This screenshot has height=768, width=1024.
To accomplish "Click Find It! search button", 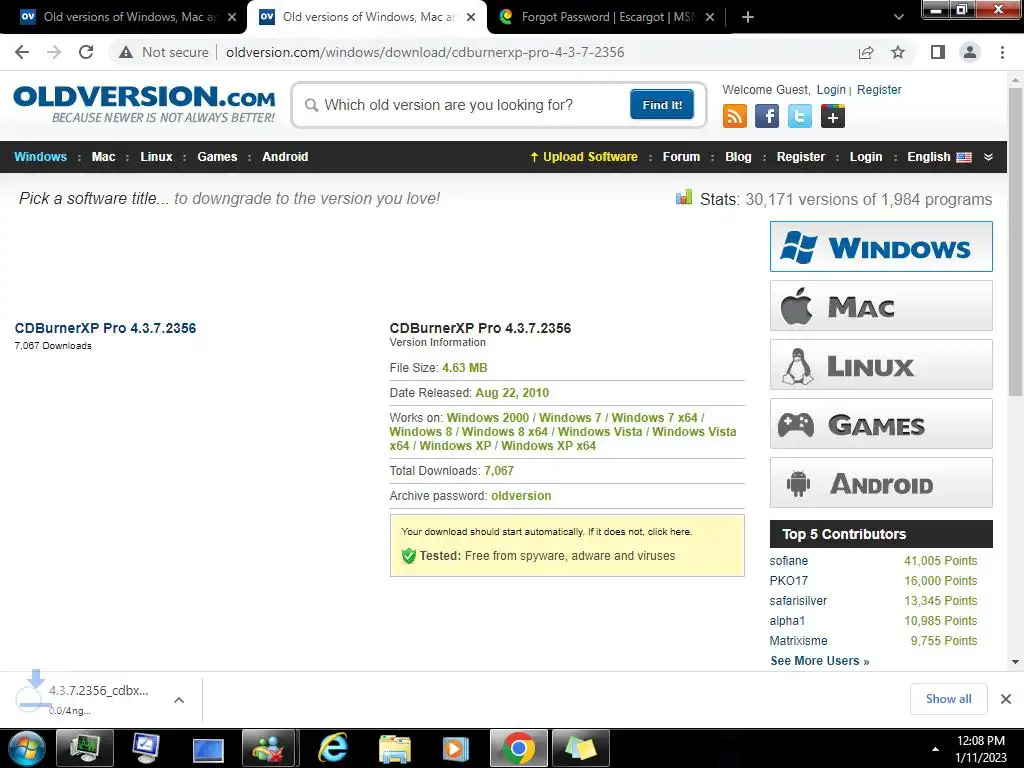I will (x=662, y=104).
